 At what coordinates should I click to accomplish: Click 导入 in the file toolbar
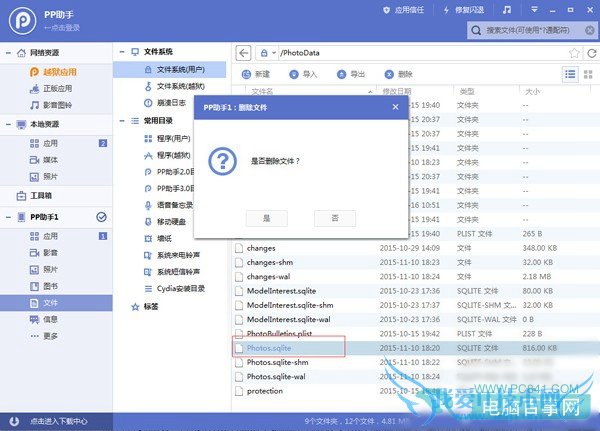pos(303,74)
